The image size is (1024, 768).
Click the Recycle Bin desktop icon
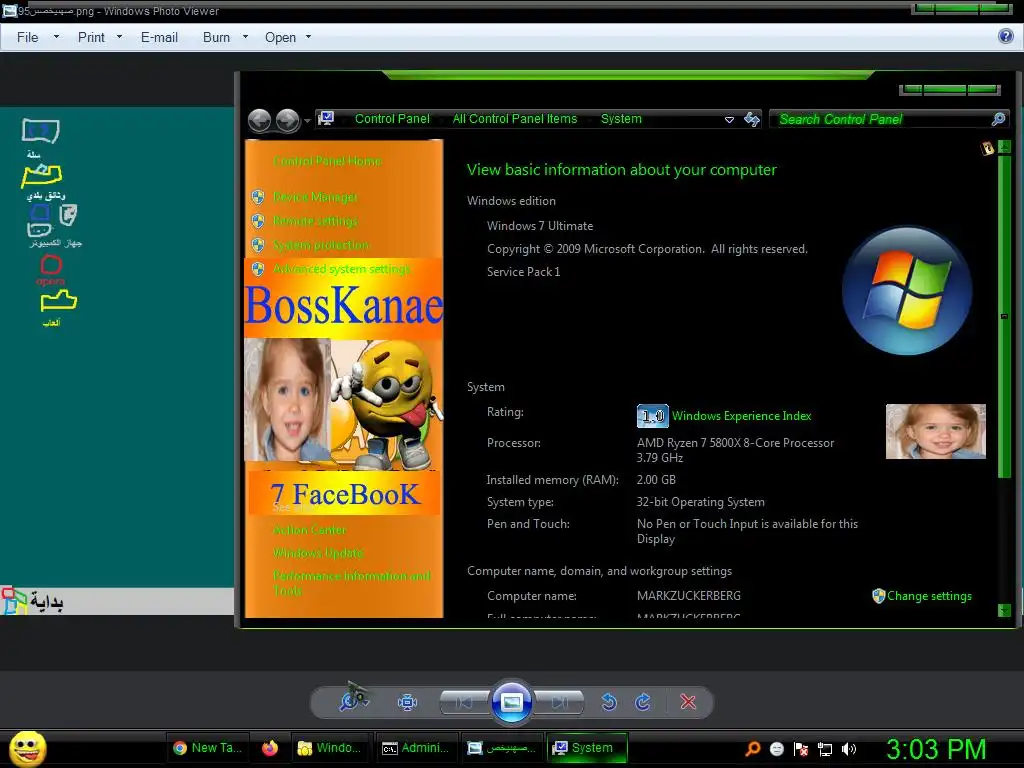(x=40, y=137)
